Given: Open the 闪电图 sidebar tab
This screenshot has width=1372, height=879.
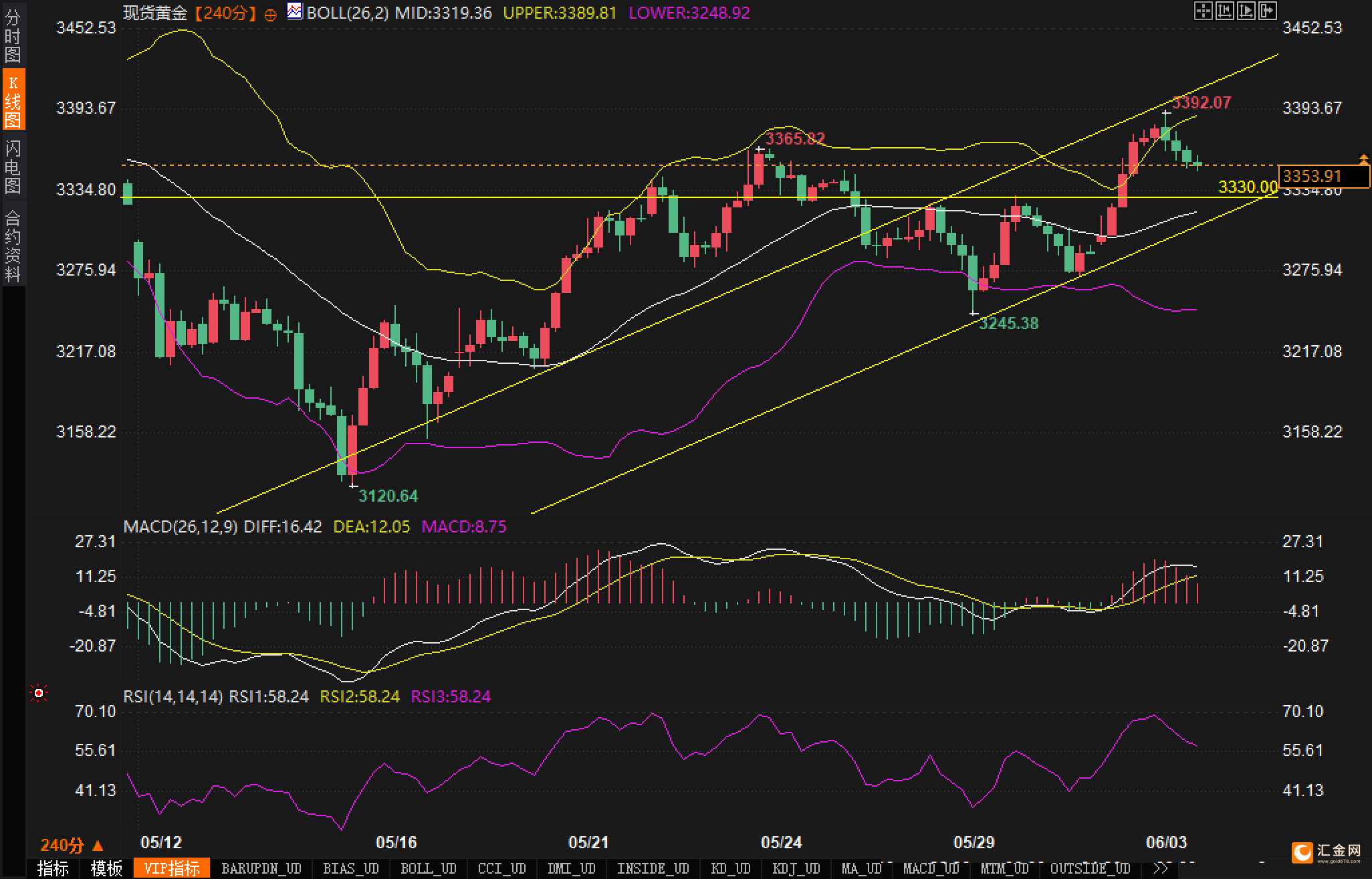Looking at the screenshot, I should tap(13, 166).
